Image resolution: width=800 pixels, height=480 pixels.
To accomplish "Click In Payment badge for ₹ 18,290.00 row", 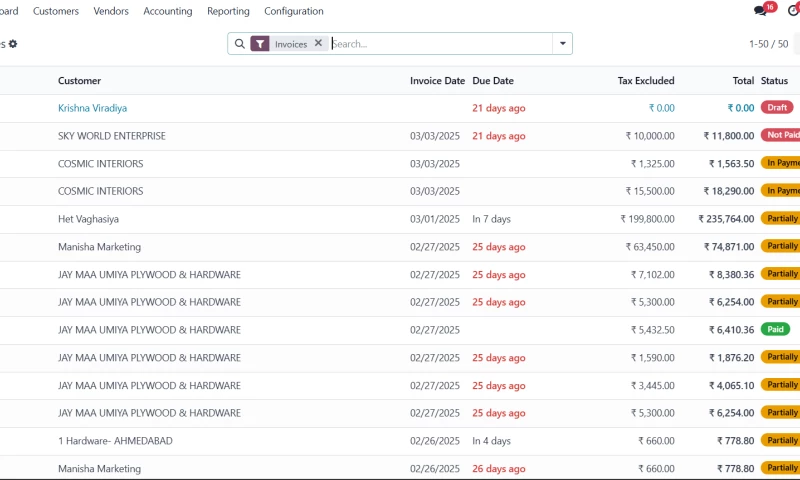I will click(781, 191).
